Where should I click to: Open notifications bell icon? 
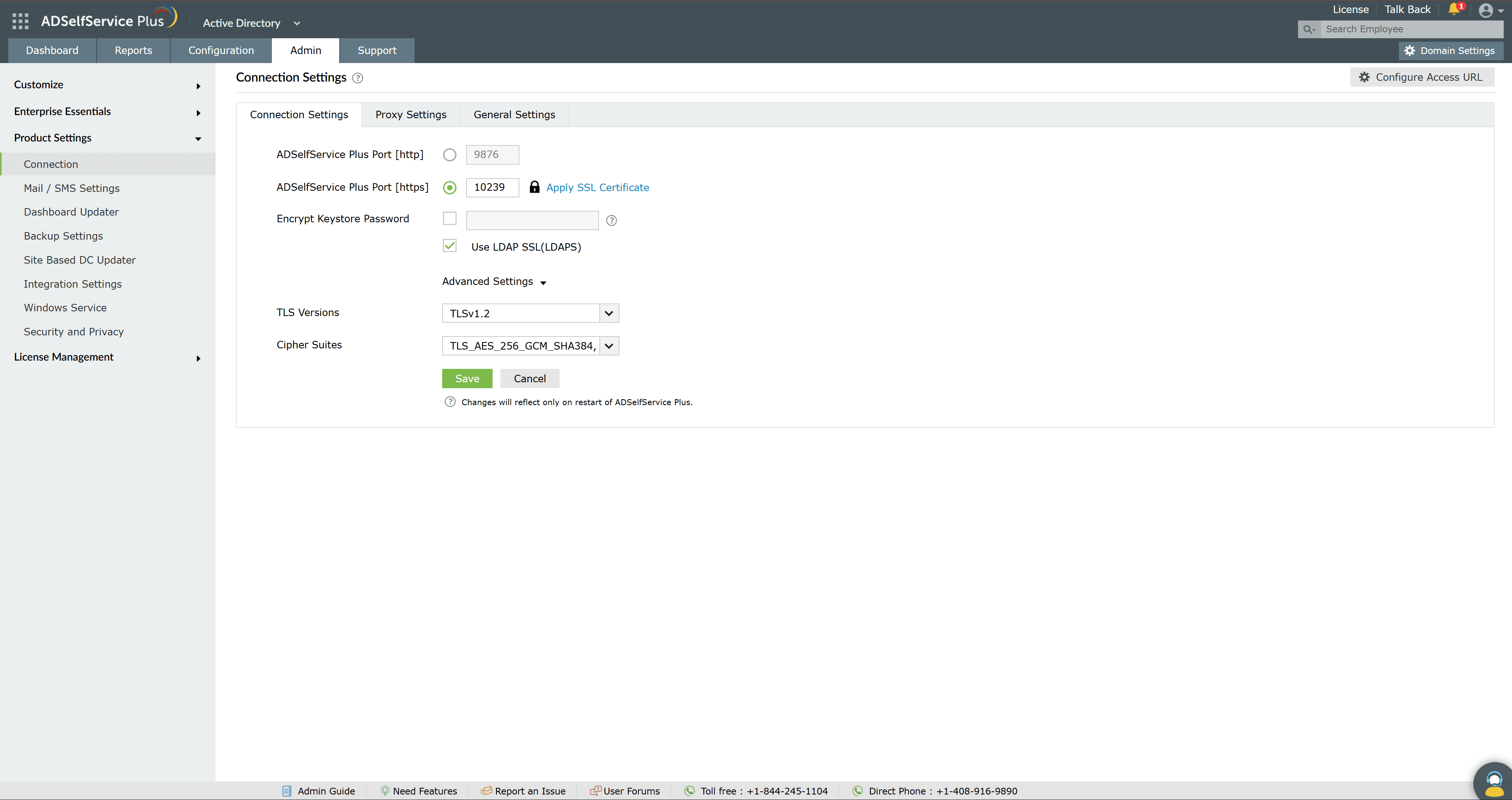point(1453,9)
